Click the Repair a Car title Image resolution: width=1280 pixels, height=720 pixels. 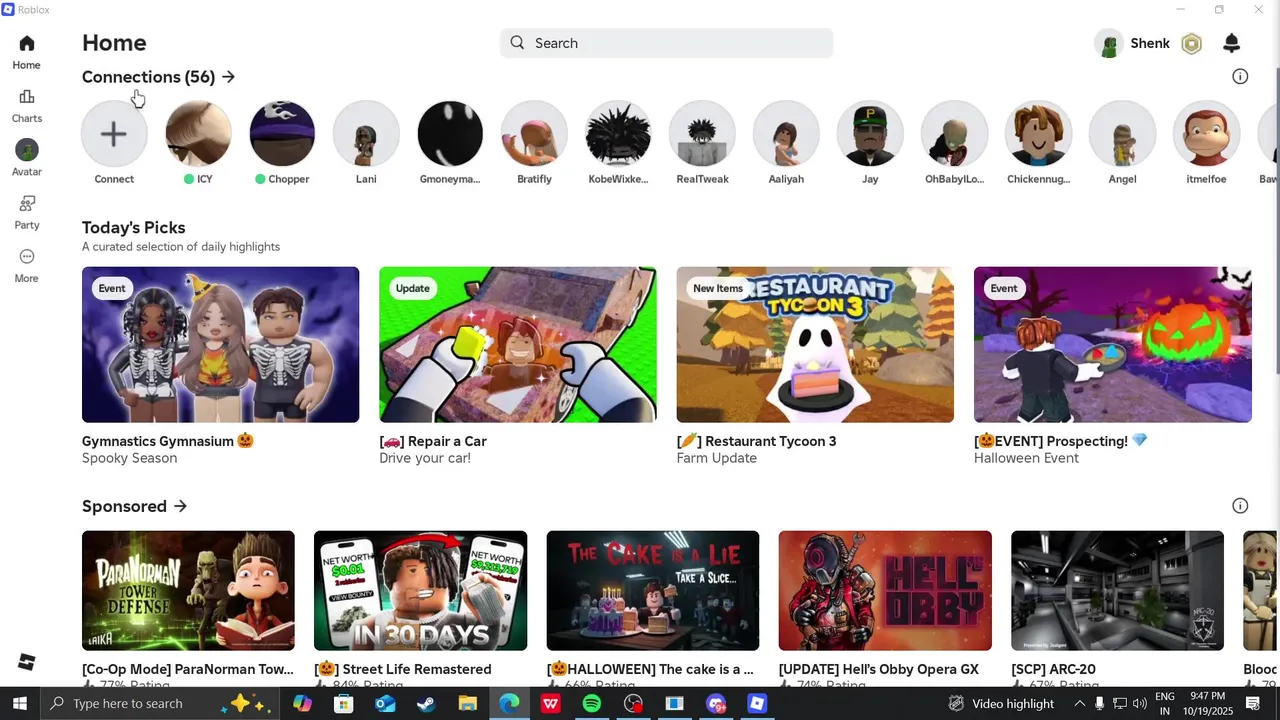coord(433,441)
